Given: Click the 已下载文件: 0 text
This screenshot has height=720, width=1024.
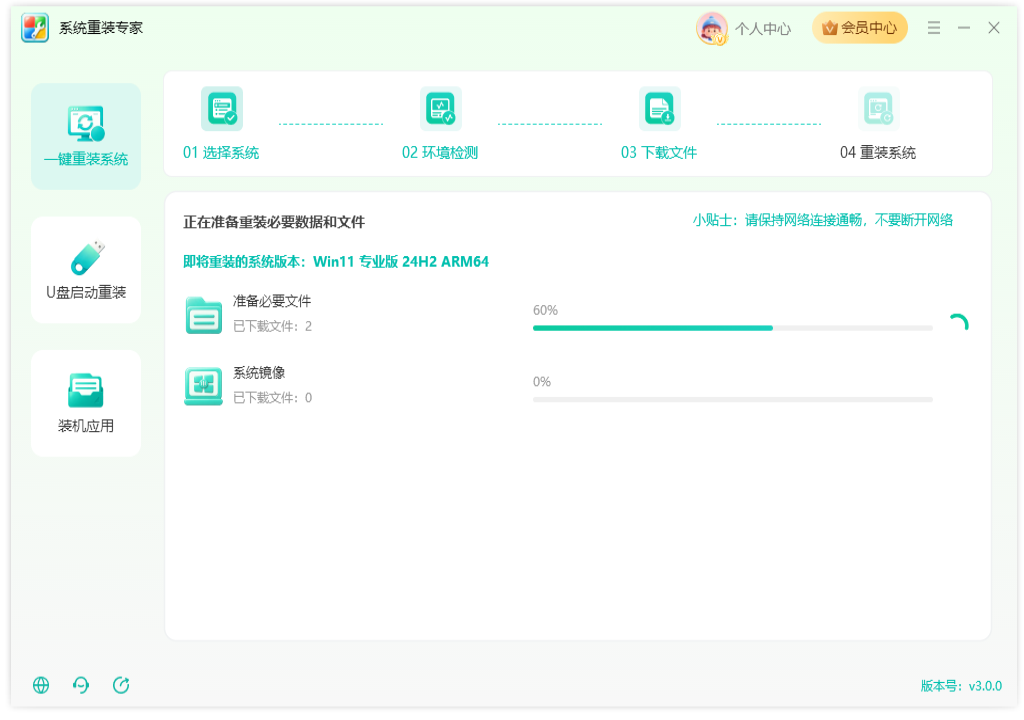Looking at the screenshot, I should point(272,398).
